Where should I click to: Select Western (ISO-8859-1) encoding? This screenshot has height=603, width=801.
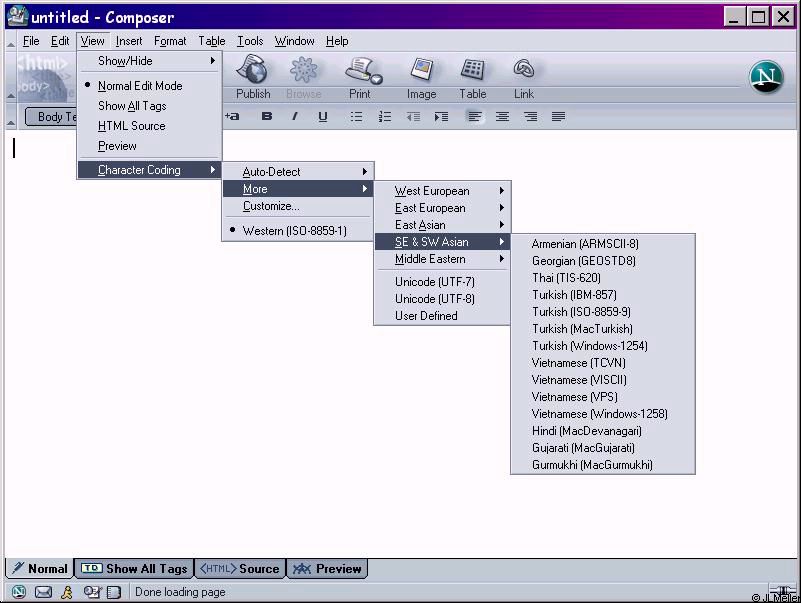[297, 231]
